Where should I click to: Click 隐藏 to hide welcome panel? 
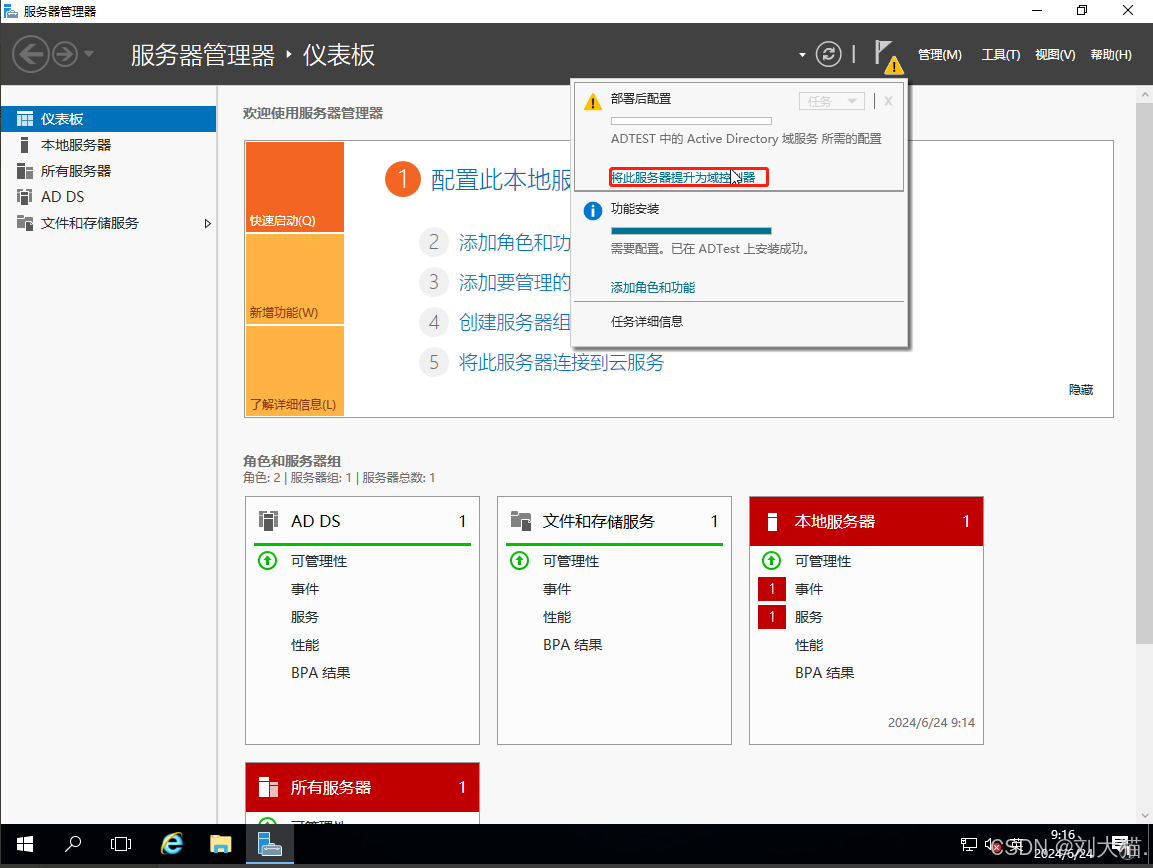coord(1081,389)
